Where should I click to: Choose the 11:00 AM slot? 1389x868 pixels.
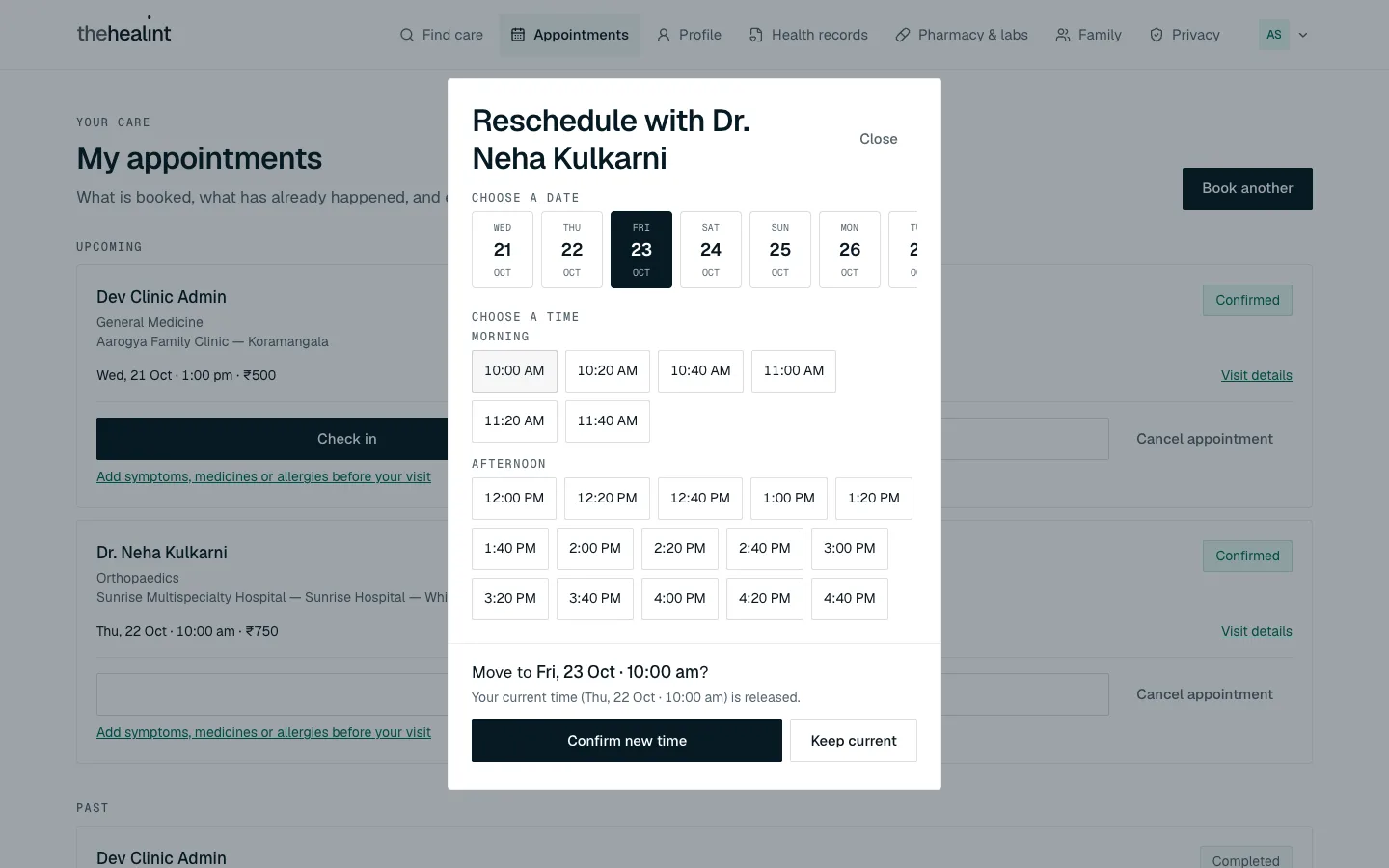point(794,371)
